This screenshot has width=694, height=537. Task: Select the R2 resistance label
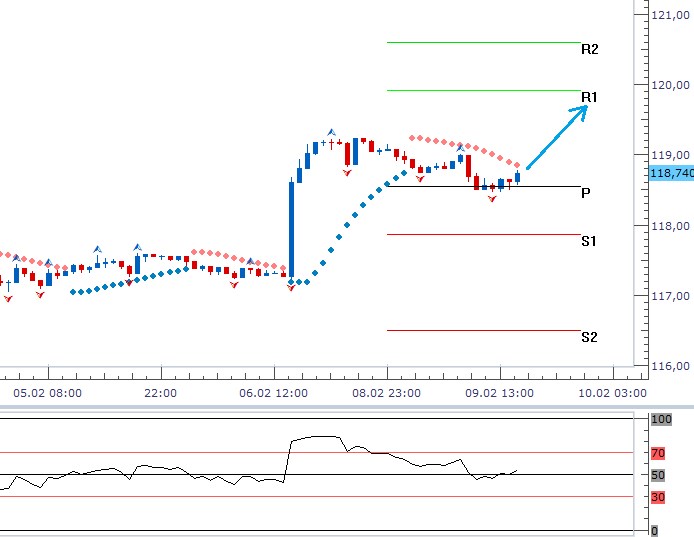pos(589,49)
